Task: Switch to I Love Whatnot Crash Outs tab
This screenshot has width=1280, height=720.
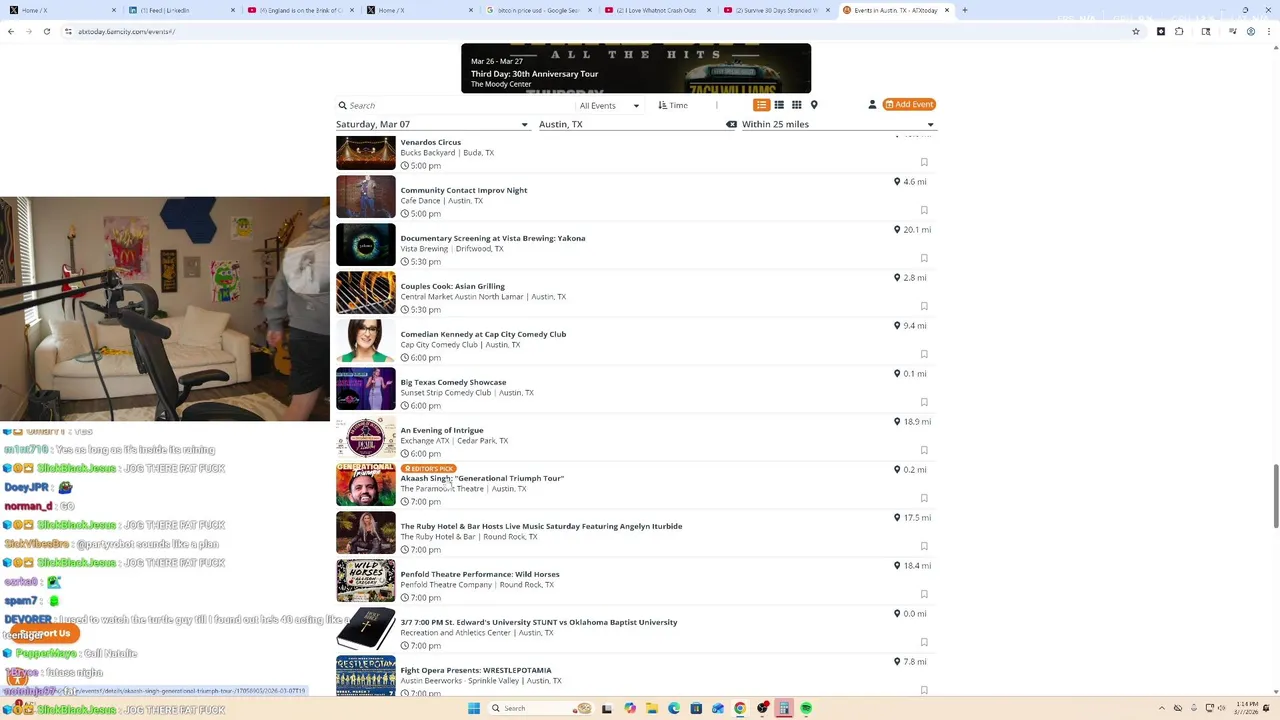Action: pyautogui.click(x=658, y=10)
